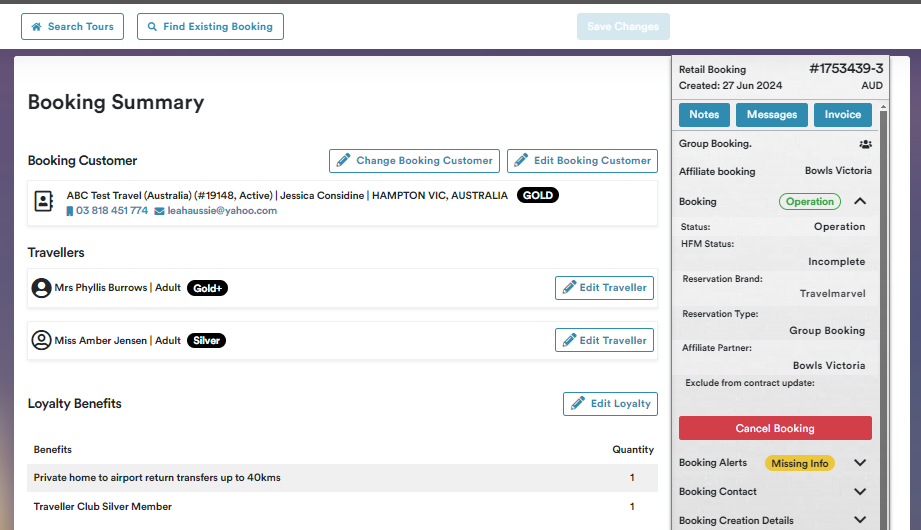Screen dimensions: 921x530
Task: Click the Save Changes button
Action: [623, 26]
